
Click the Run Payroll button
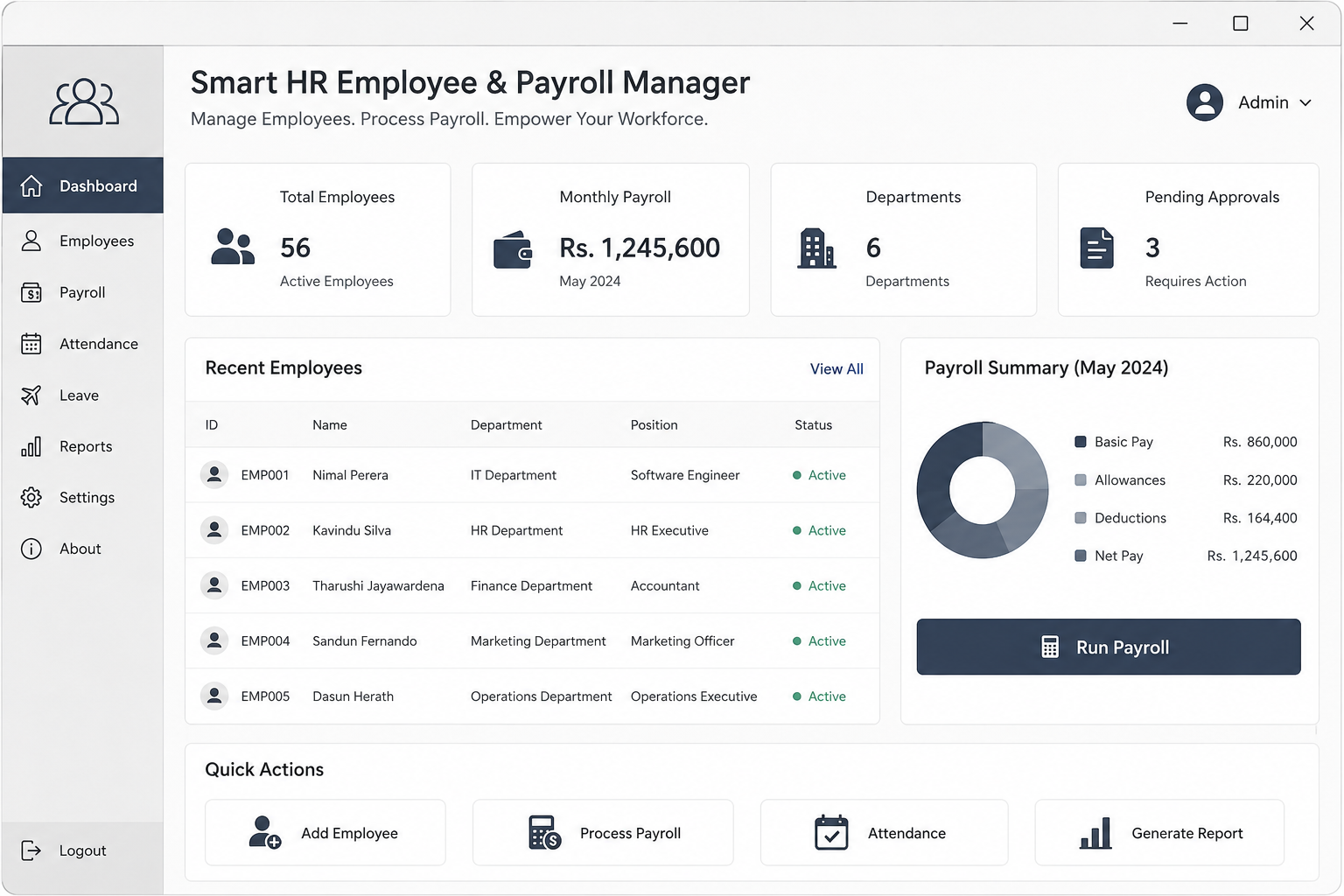click(1109, 647)
